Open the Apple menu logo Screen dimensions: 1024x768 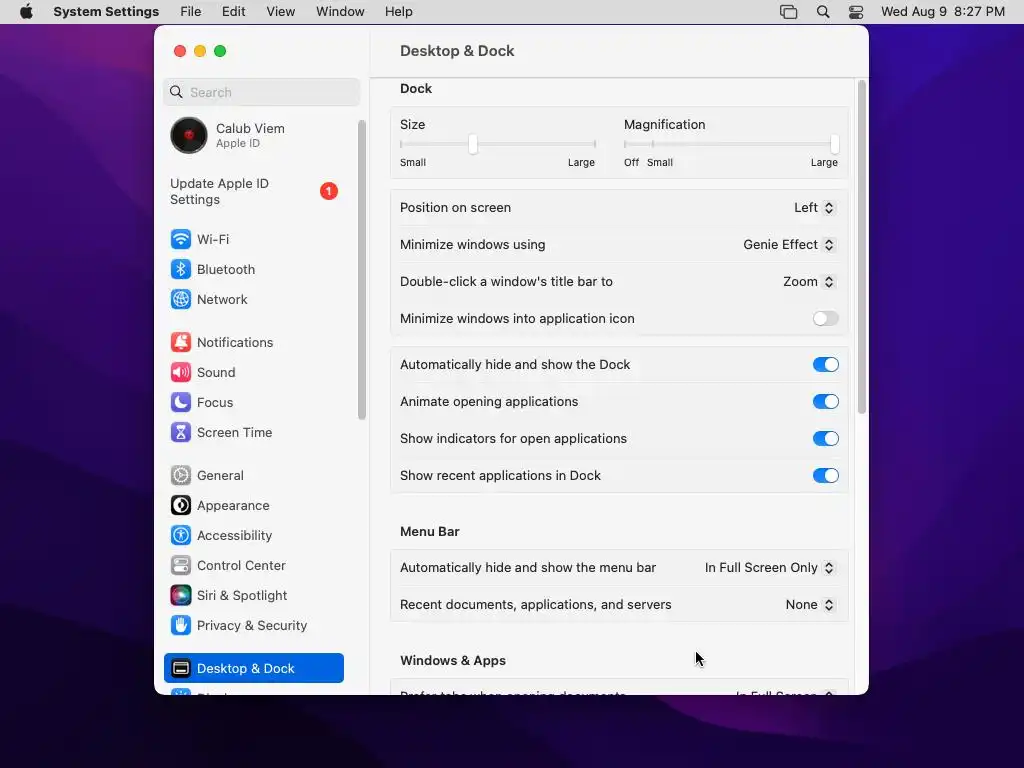(x=26, y=12)
